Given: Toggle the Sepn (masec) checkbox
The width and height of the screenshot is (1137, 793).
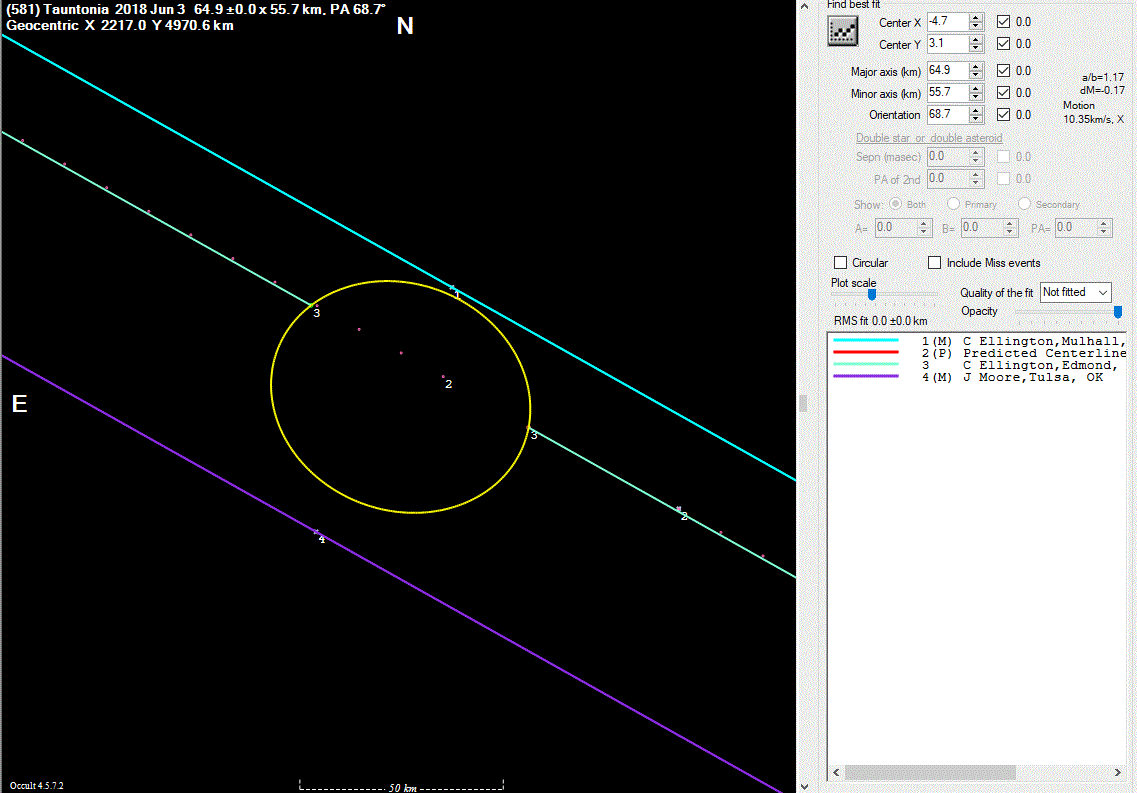Looking at the screenshot, I should (1004, 157).
